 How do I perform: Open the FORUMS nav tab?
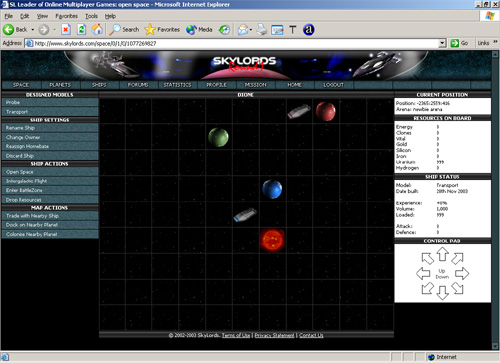pyautogui.click(x=138, y=85)
